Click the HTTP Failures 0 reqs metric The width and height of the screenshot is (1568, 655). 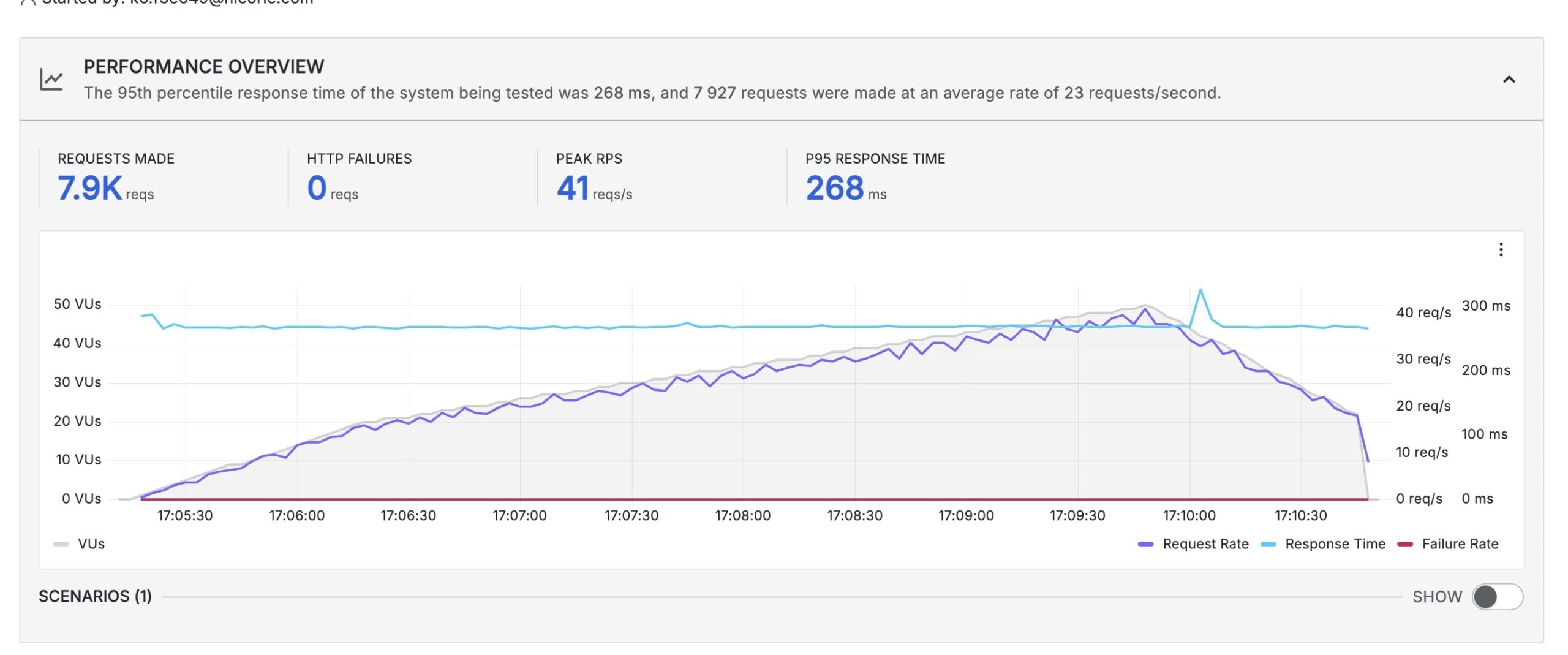click(317, 187)
